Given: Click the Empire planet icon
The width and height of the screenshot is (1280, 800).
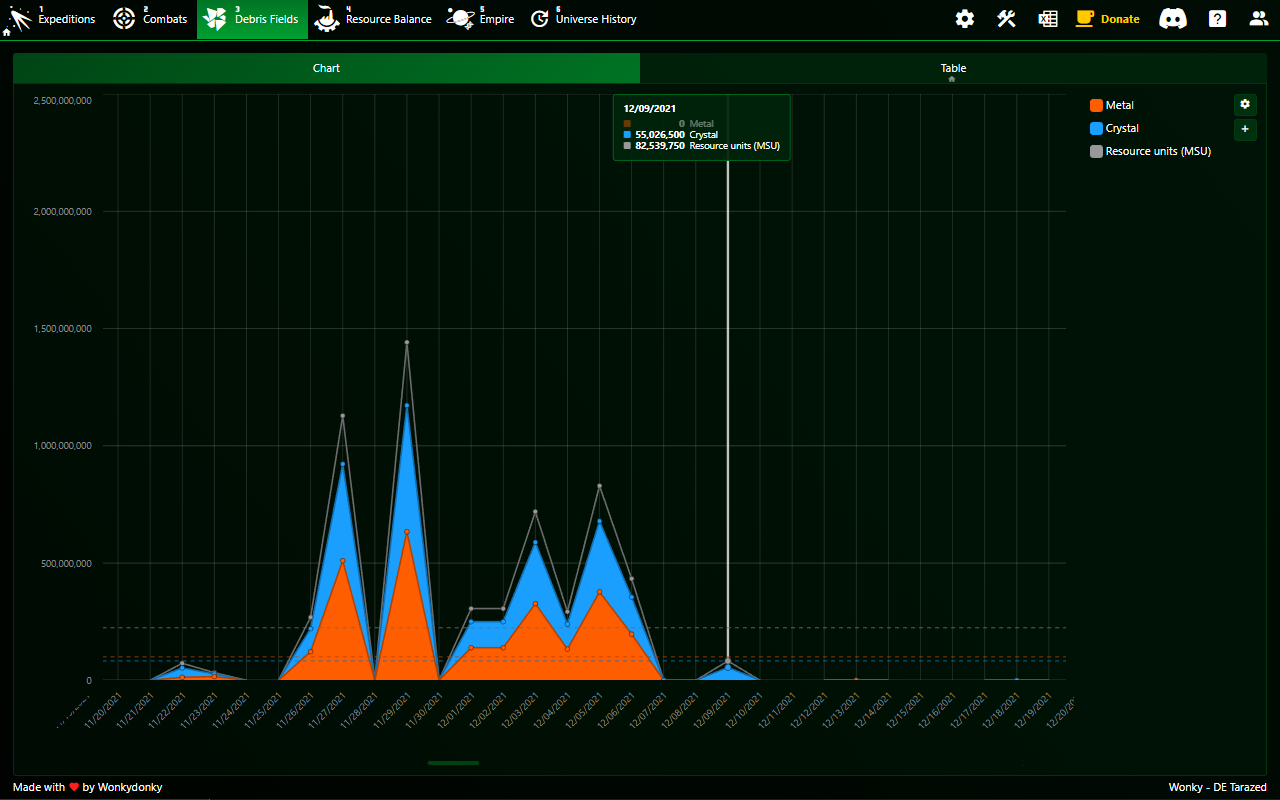Looking at the screenshot, I should [460, 18].
